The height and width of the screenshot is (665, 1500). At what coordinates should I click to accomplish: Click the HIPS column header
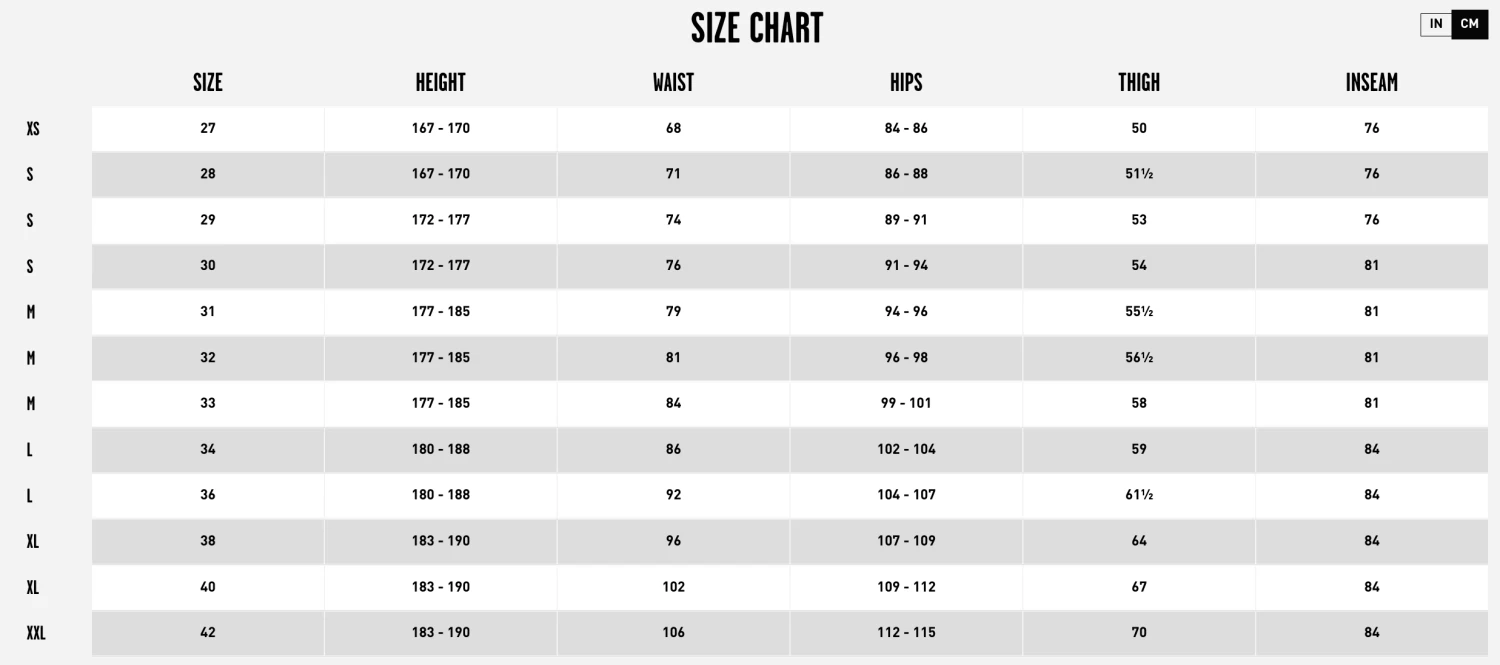(x=906, y=83)
